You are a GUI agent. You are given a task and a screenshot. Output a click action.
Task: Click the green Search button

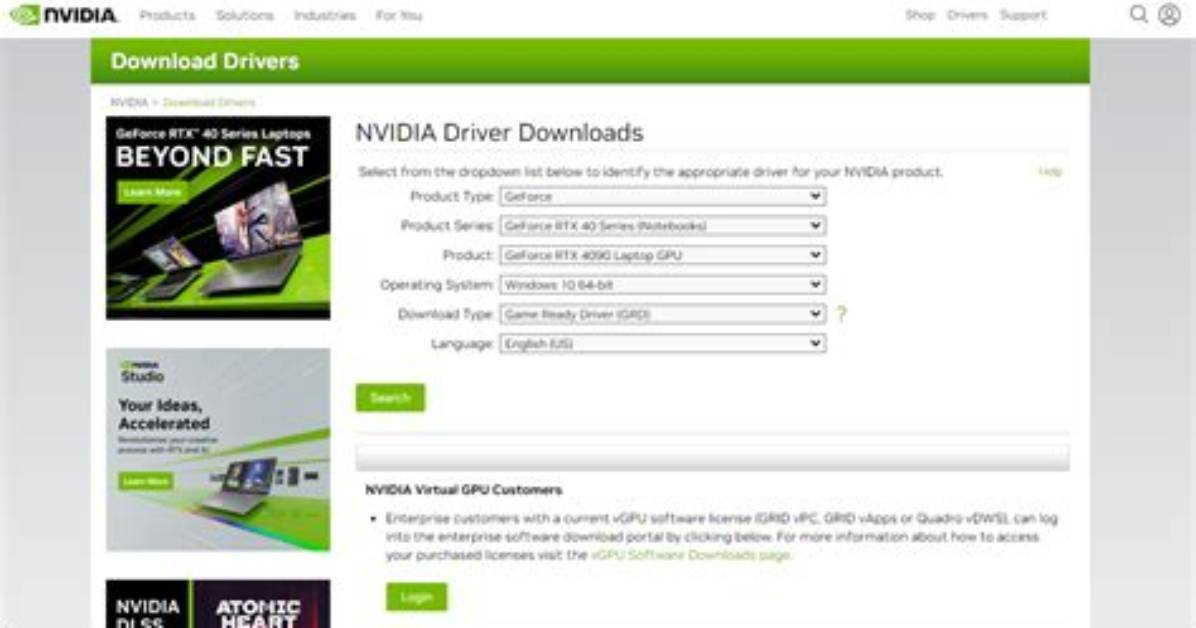pyautogui.click(x=390, y=398)
